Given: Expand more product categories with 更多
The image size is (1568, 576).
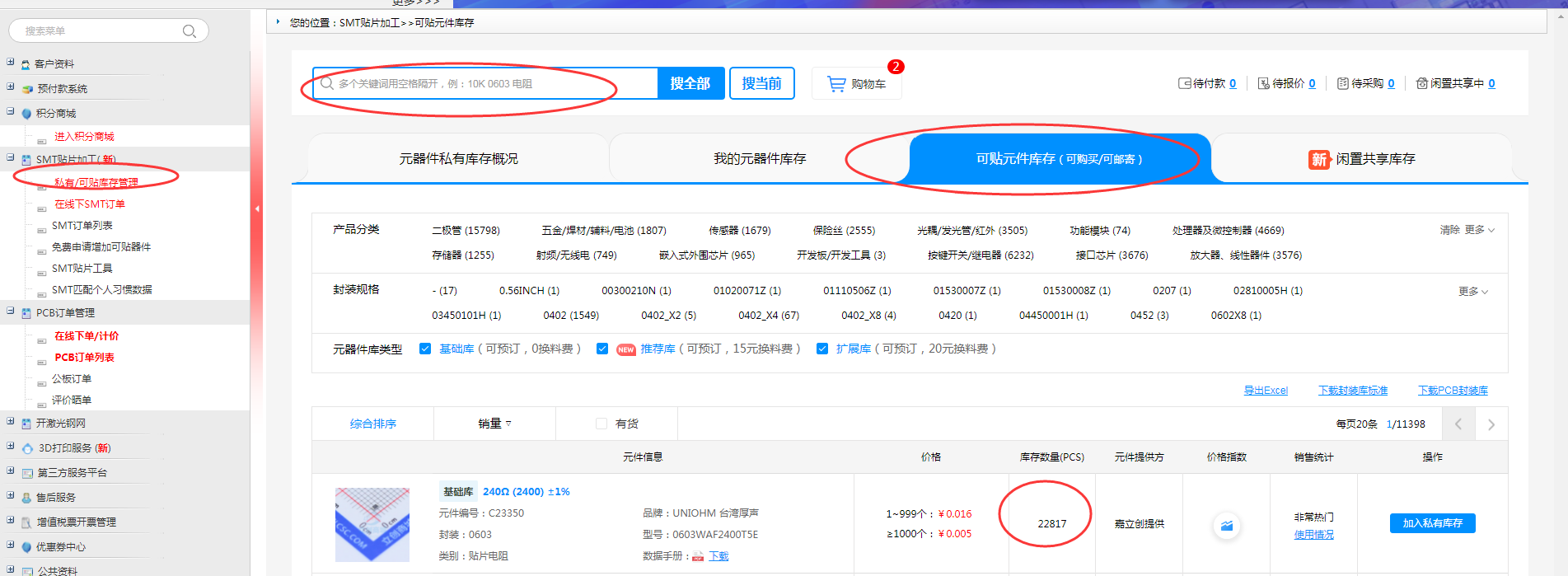Looking at the screenshot, I should pos(1479,230).
